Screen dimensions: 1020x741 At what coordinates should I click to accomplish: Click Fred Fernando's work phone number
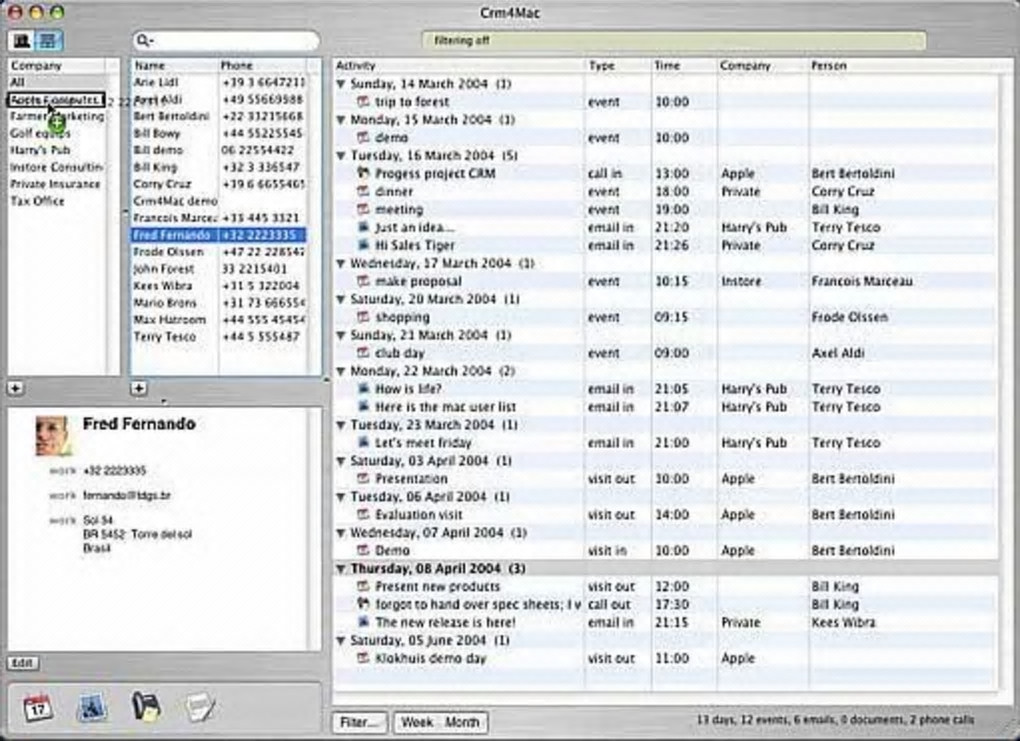click(114, 470)
